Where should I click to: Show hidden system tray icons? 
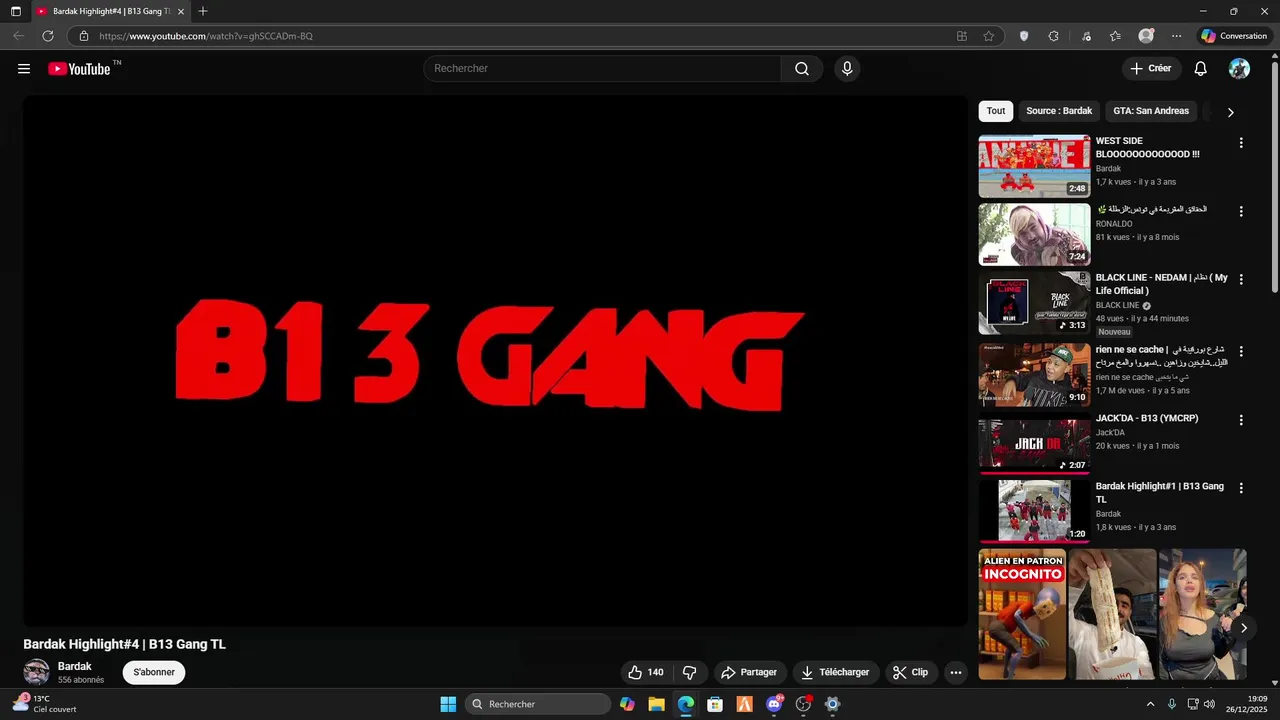tap(1150, 704)
